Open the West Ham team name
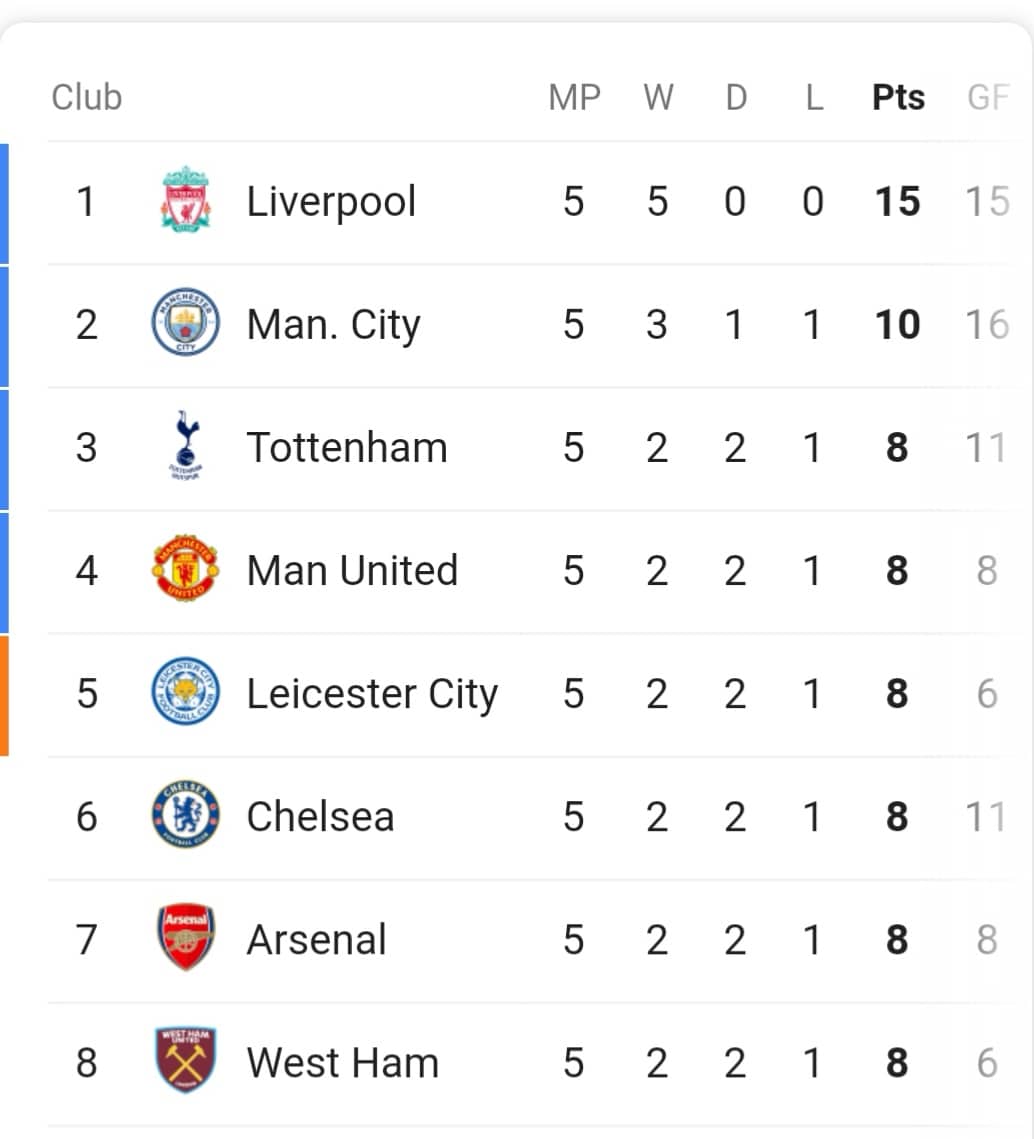The height and width of the screenshot is (1139, 1034). [x=343, y=1063]
